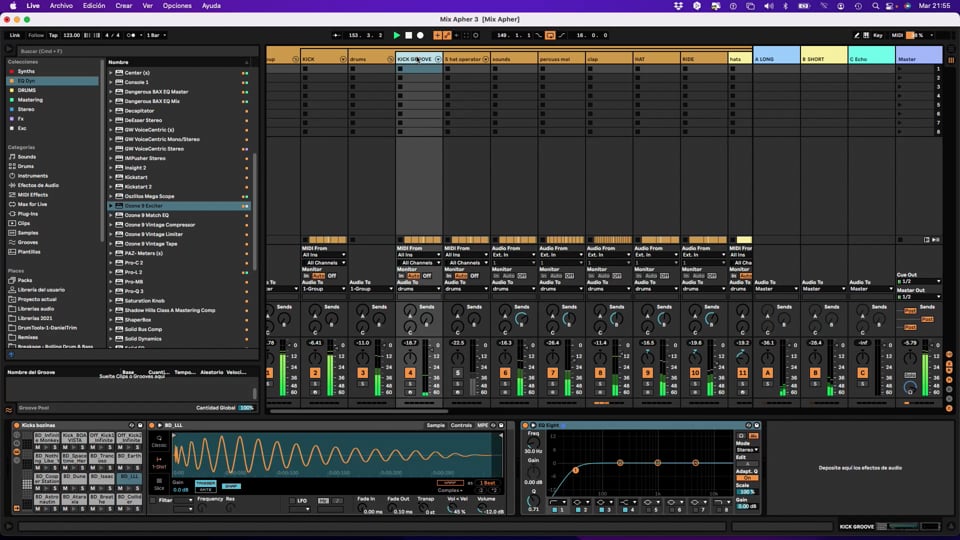
Task: Expand Dangerous BAX EQ Master item
Action: click(111, 92)
